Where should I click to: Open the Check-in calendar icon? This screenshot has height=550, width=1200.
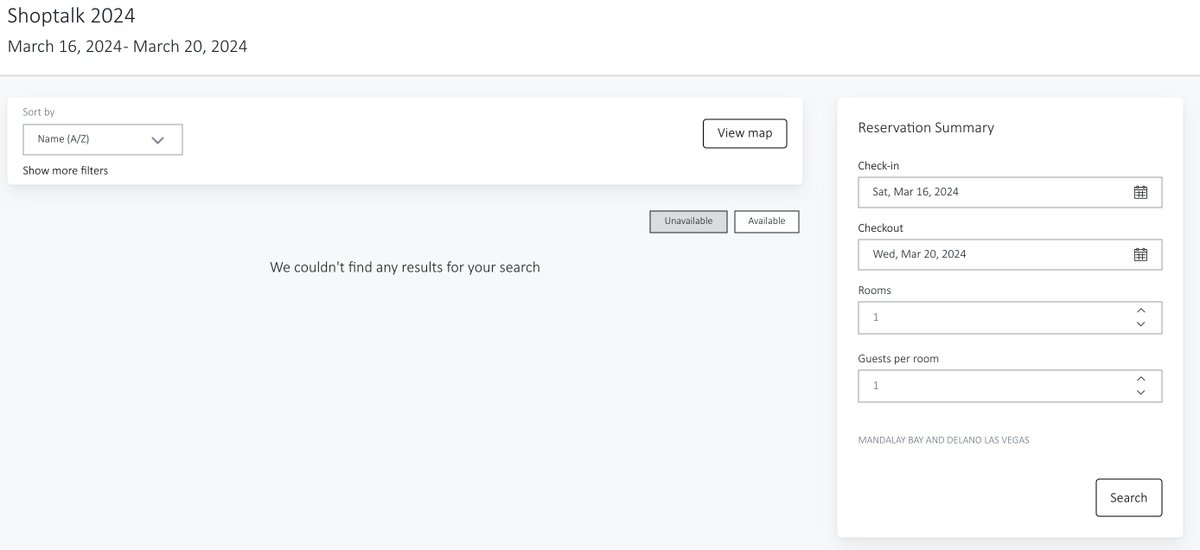pos(1140,192)
